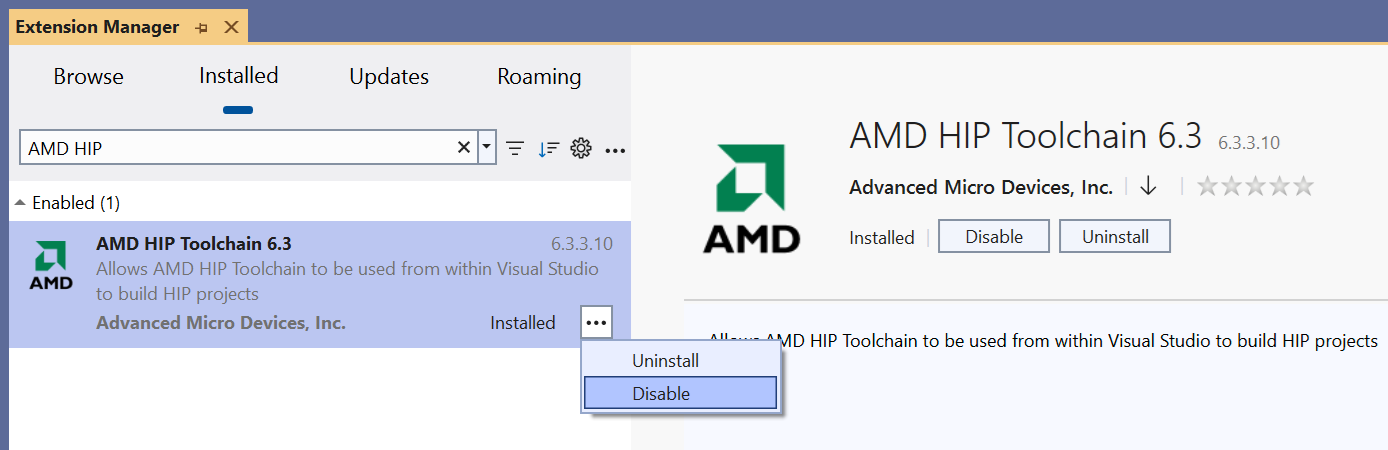Open the Updates tab
This screenshot has width=1388, height=450.
coord(389,77)
